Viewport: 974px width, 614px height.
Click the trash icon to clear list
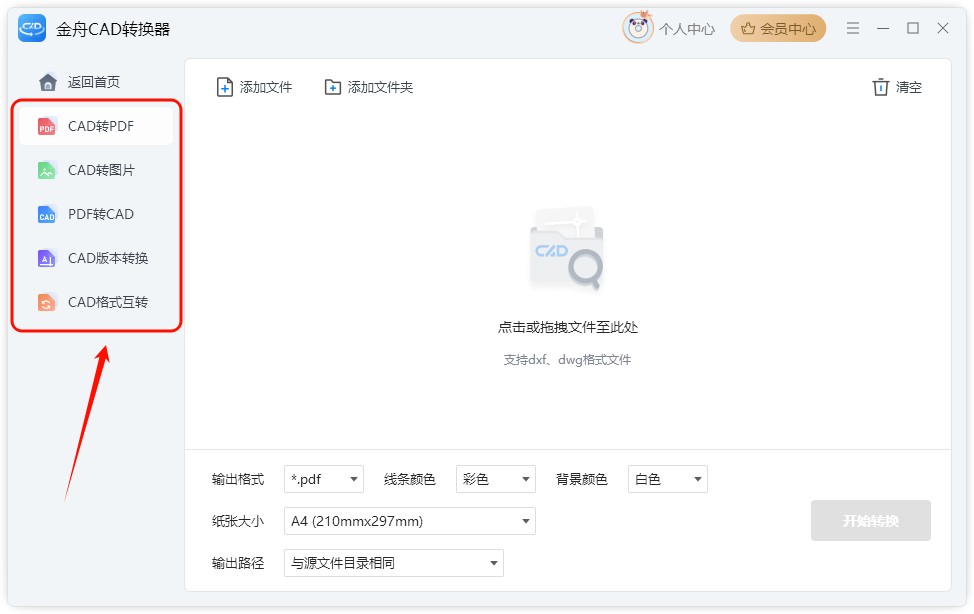point(880,87)
